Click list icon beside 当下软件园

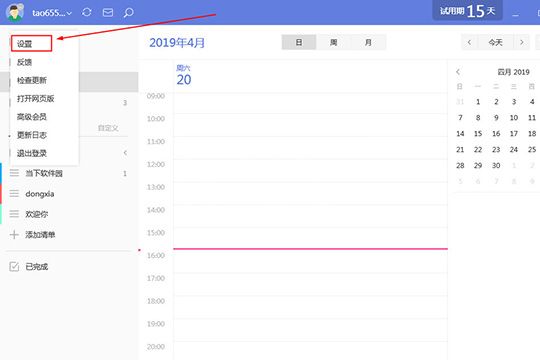14,173
